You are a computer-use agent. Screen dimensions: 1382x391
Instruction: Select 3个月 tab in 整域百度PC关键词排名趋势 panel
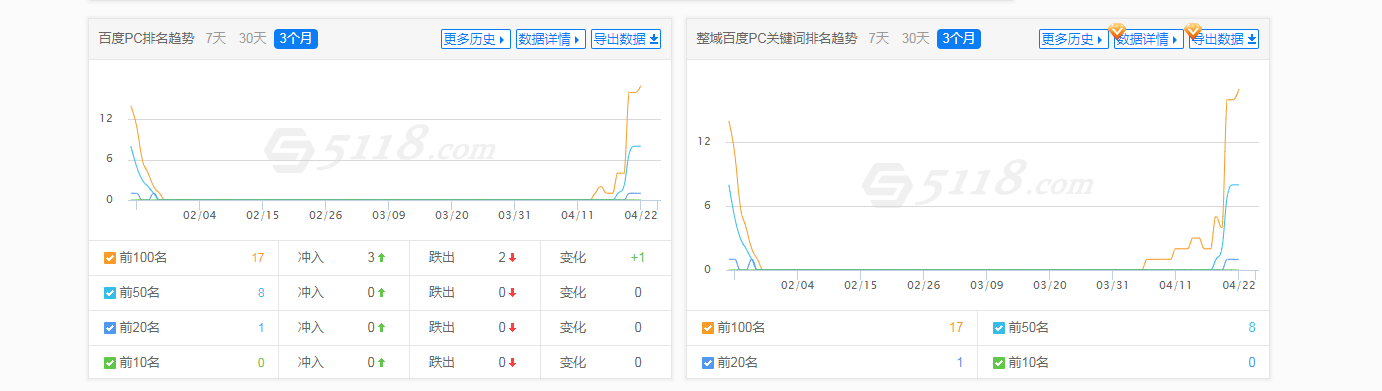[x=959, y=39]
